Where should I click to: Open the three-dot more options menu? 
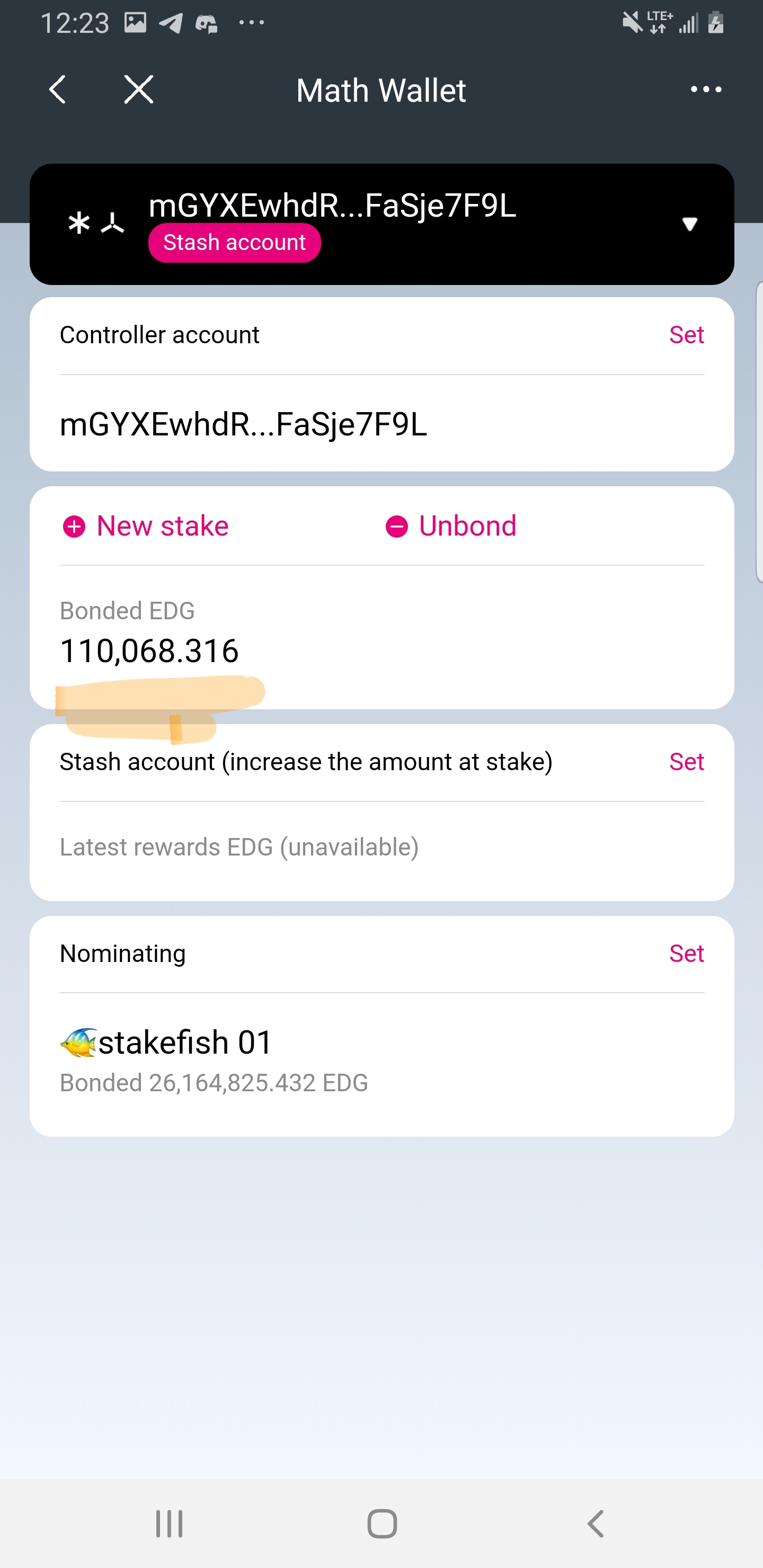tap(706, 90)
